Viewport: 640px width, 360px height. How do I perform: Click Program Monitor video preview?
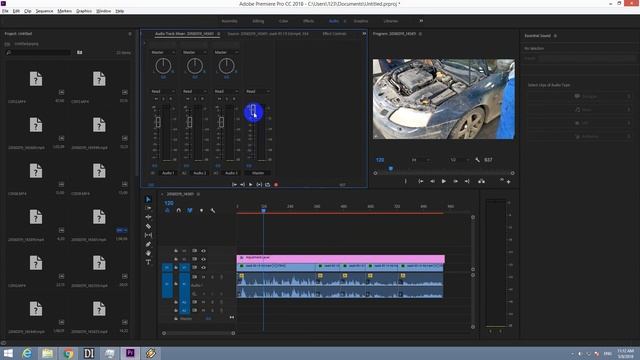[x=444, y=99]
